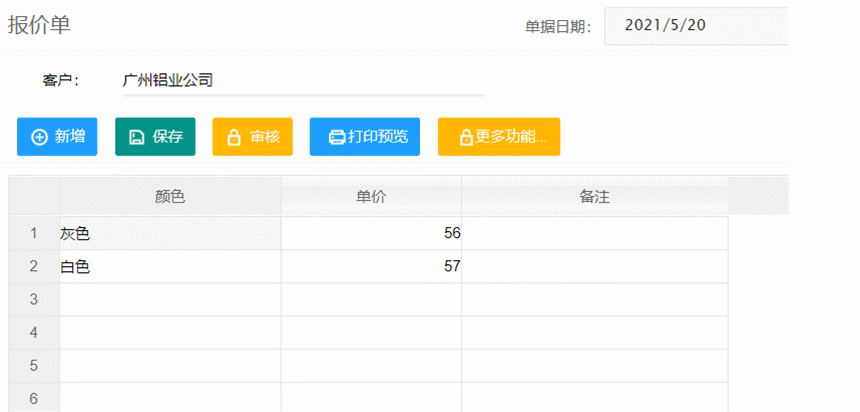Viewport: 860px width, 412px height.
Task: Click the empty 单价 cell in row 3
Action: coord(371,300)
